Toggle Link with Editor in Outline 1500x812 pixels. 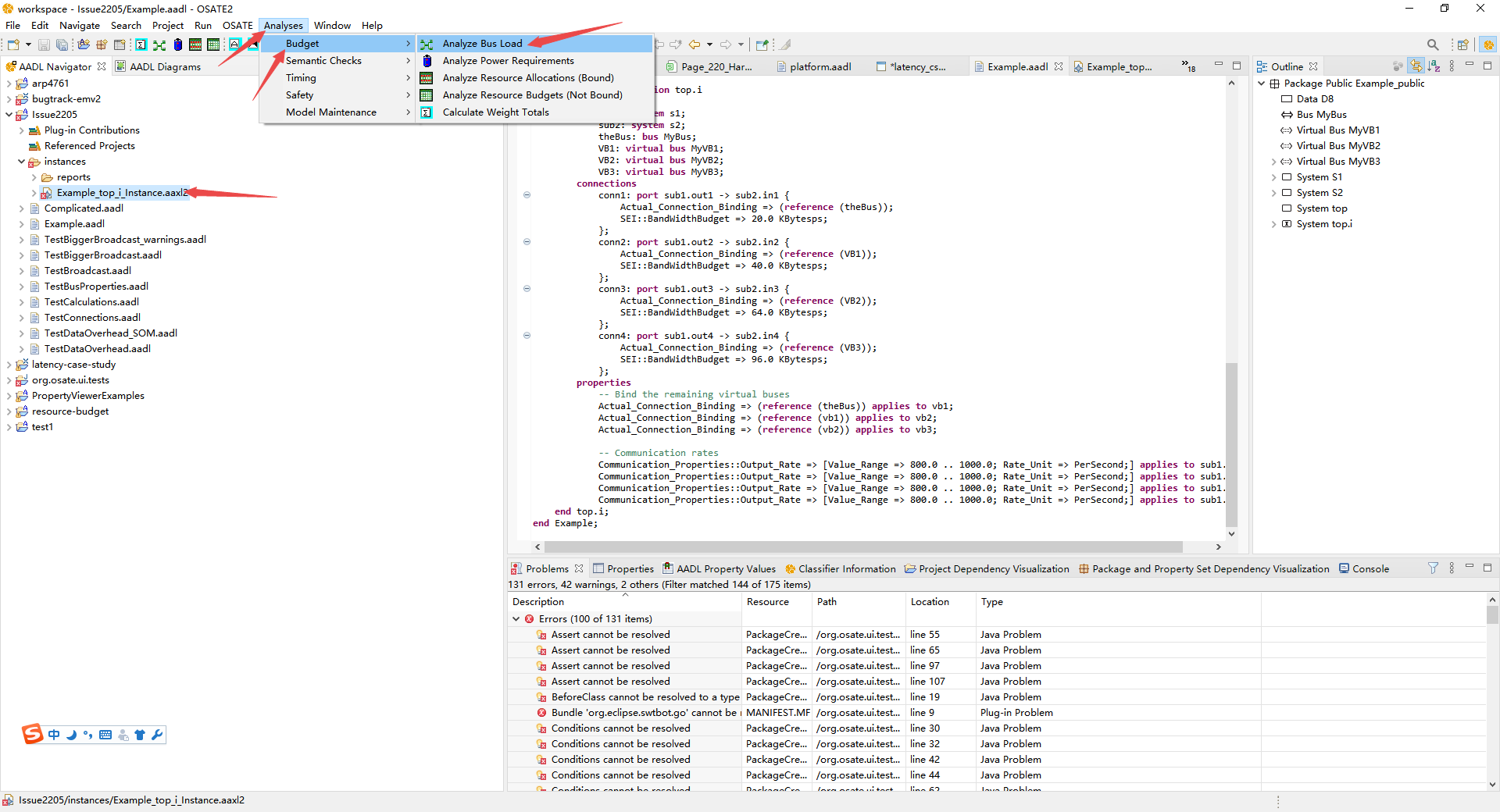click(x=1416, y=66)
